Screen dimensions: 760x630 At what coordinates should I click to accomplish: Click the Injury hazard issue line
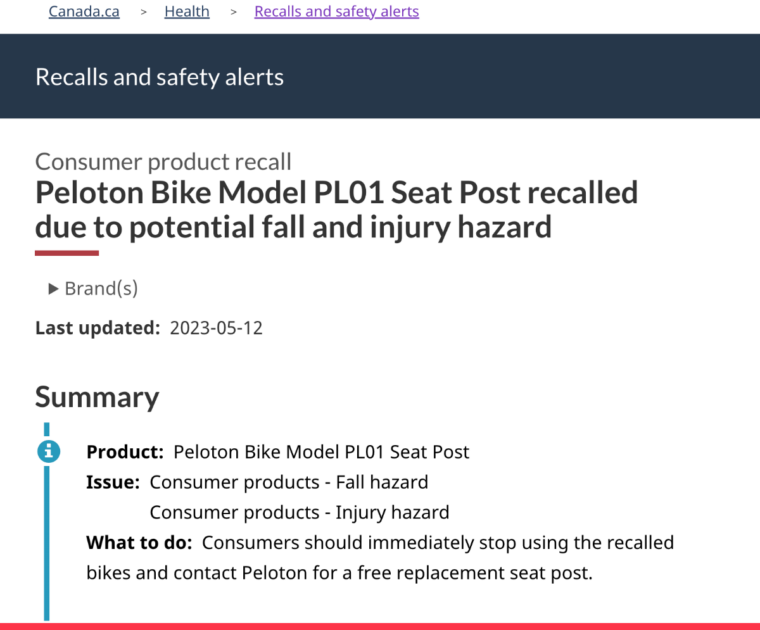coord(299,513)
